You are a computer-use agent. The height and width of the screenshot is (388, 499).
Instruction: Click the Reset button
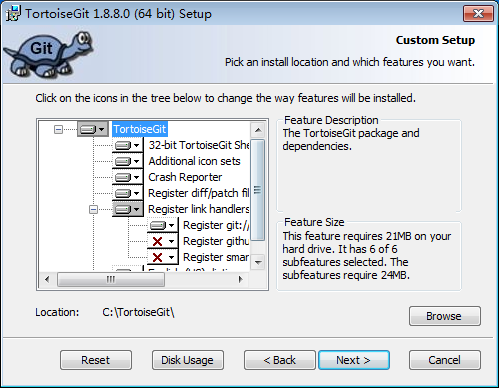[x=96, y=360]
